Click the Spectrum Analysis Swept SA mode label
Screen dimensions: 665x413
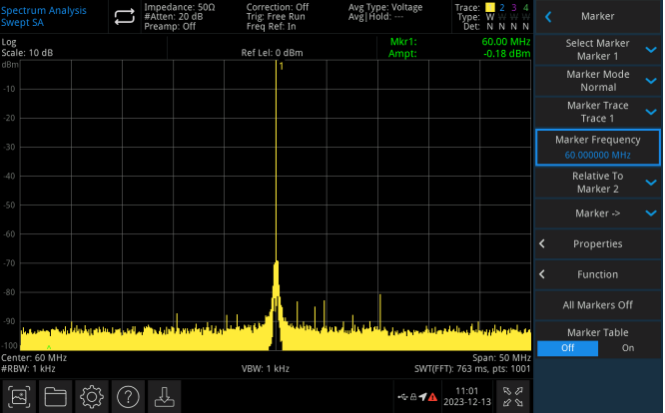click(x=44, y=17)
